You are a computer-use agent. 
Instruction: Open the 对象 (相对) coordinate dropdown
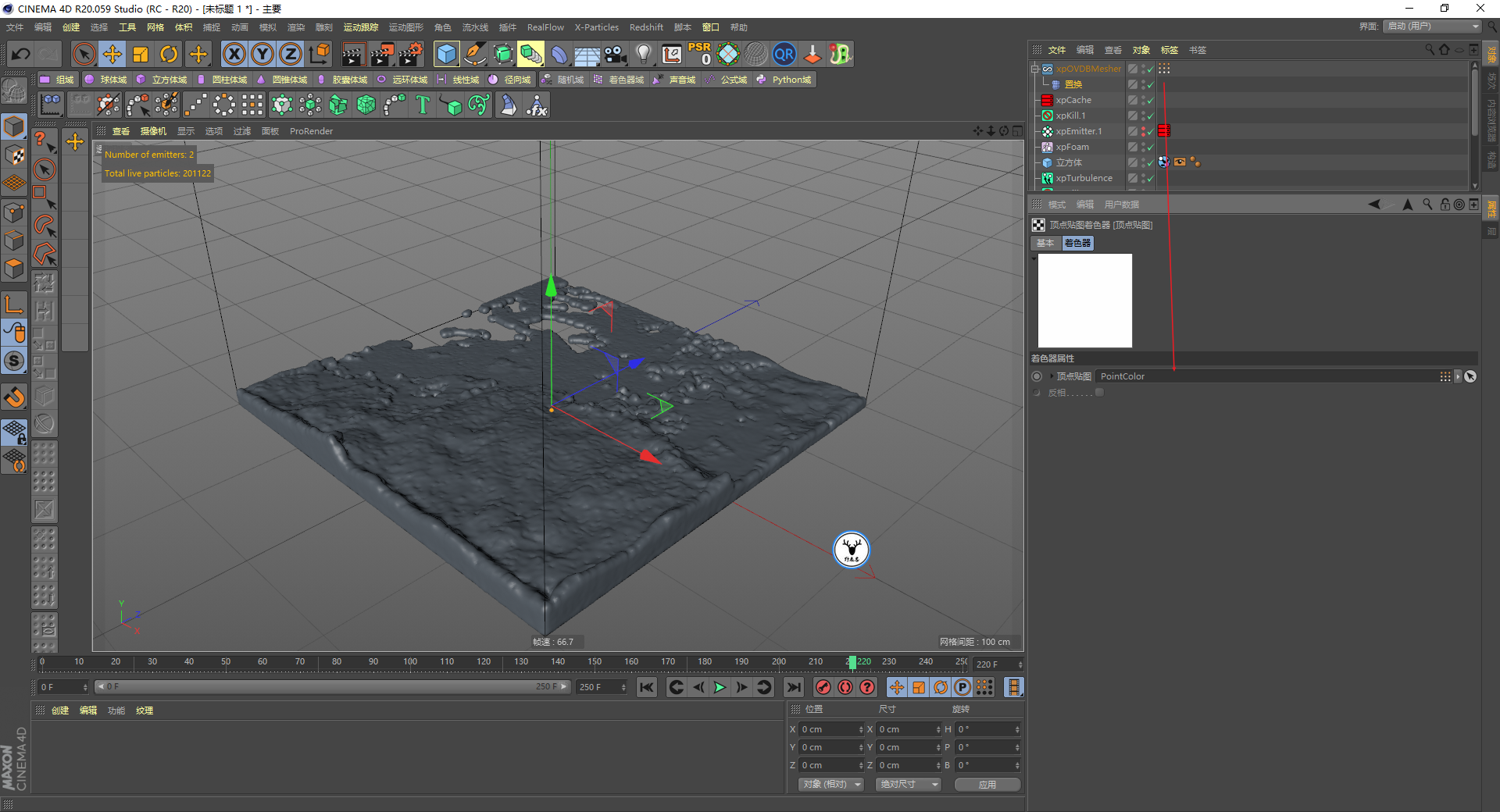tap(831, 784)
